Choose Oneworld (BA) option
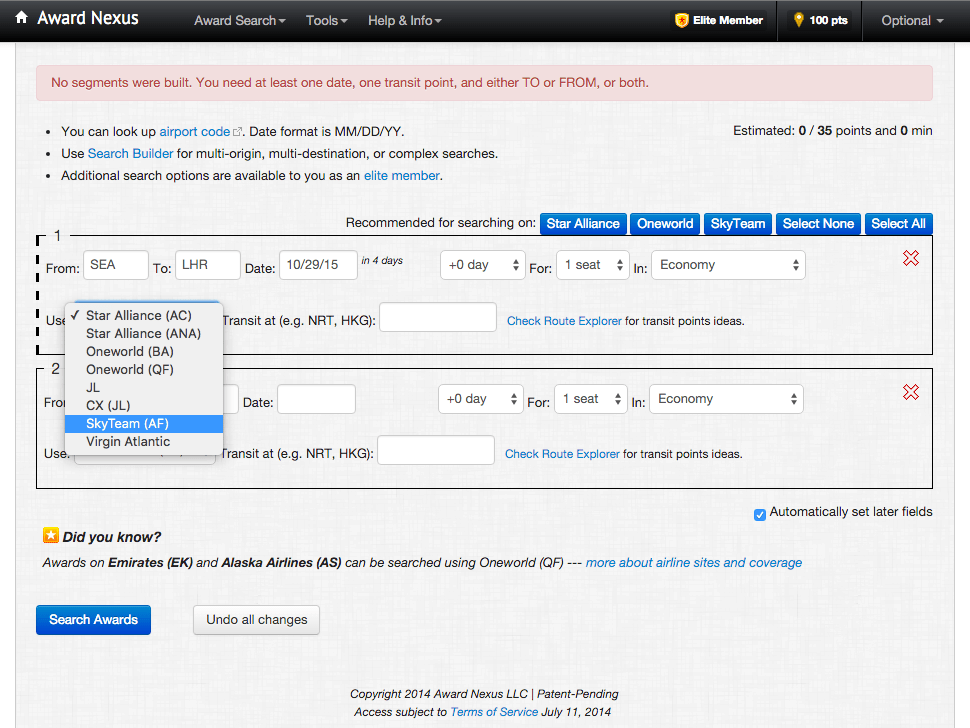Screen dimensions: 970x728 [x=144, y=351]
